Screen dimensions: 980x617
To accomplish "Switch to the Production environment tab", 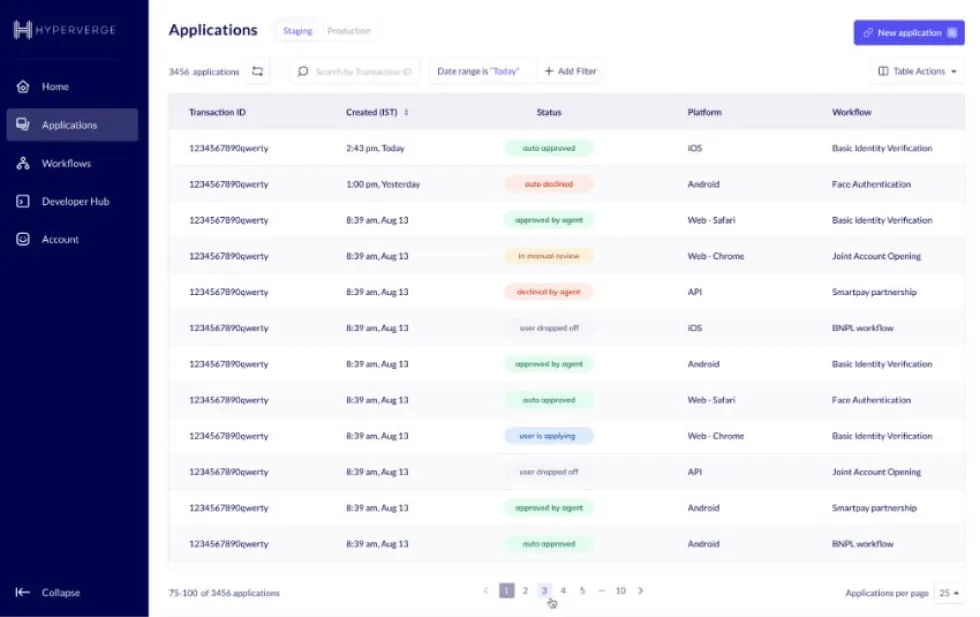I will (349, 31).
